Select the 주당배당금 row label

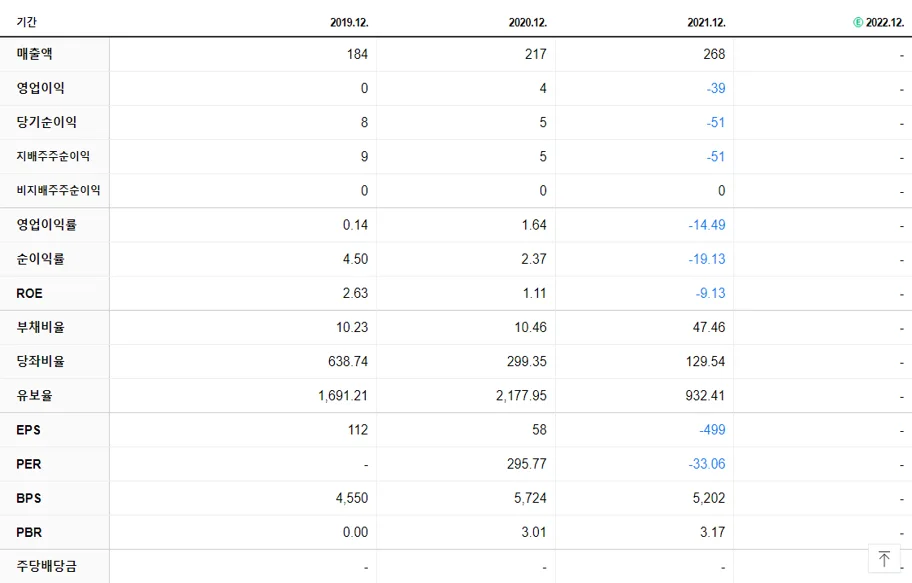coord(47,566)
